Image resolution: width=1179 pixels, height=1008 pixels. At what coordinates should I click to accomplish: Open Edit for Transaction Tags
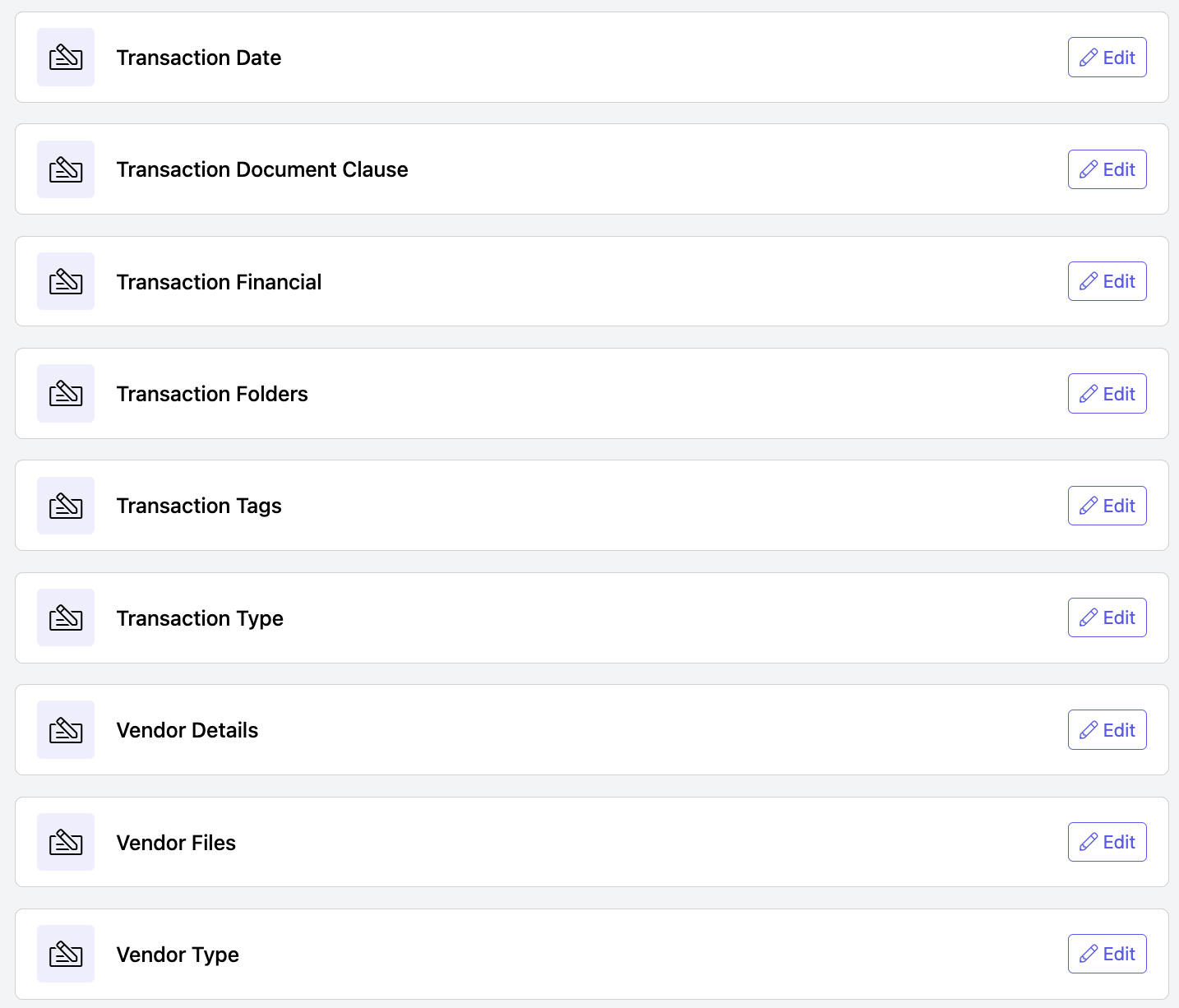(1107, 506)
